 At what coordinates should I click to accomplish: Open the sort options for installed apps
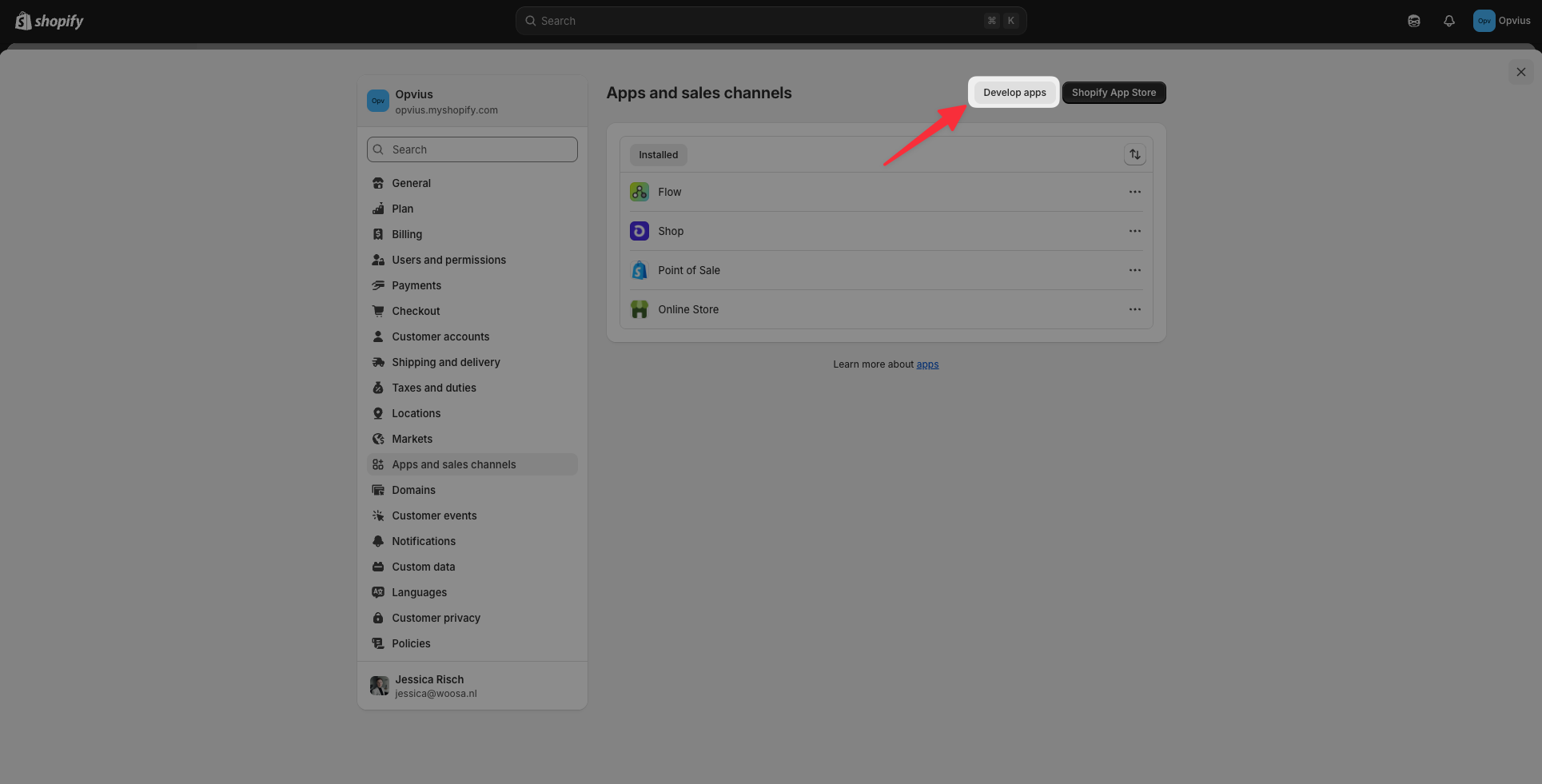[x=1135, y=154]
